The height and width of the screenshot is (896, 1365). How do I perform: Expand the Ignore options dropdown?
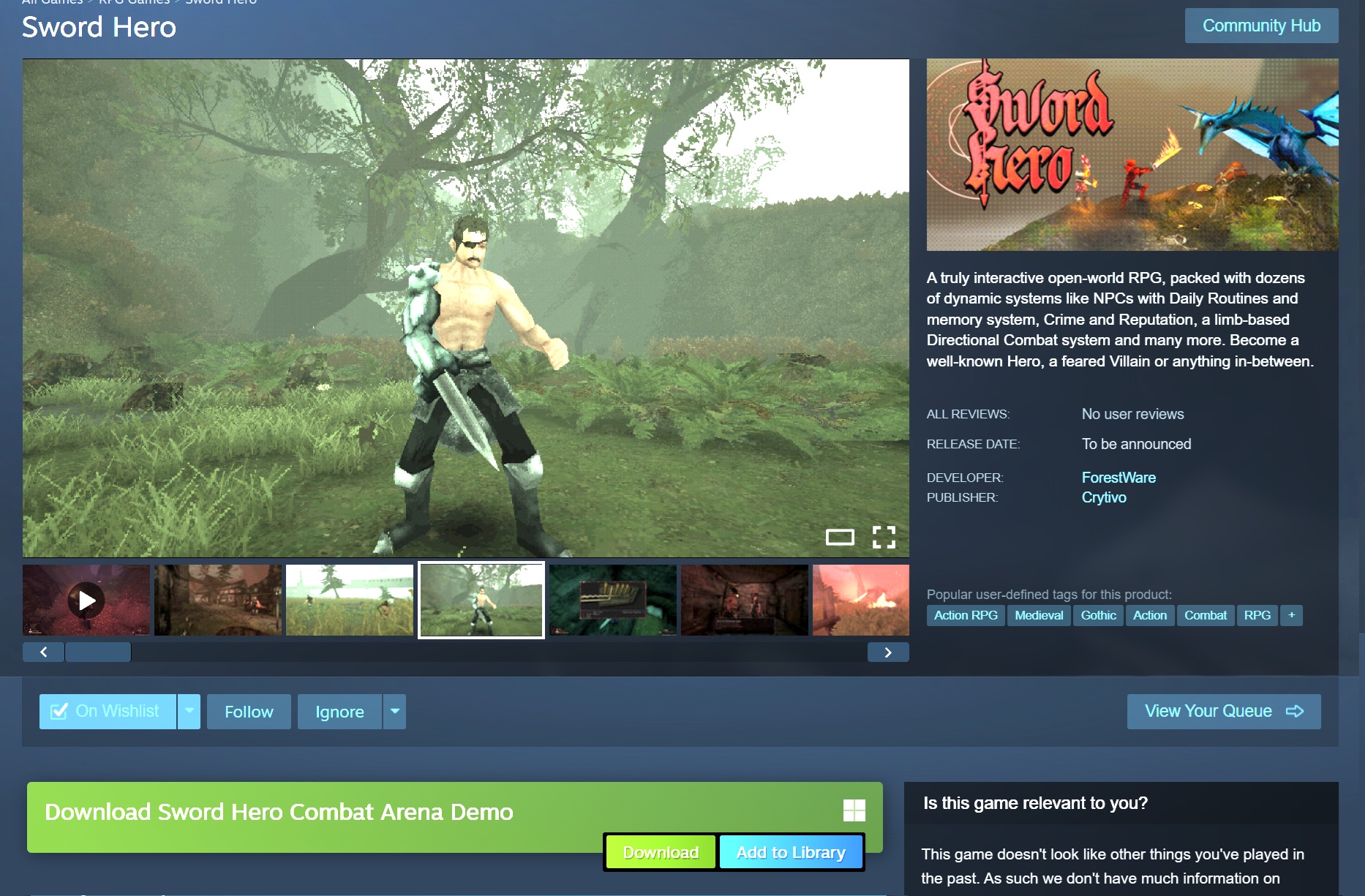tap(395, 712)
